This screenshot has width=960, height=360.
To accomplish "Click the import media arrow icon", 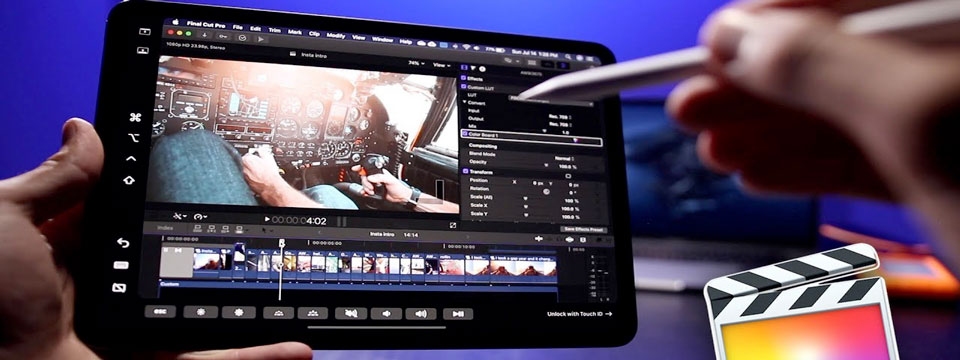I will coord(204,34).
